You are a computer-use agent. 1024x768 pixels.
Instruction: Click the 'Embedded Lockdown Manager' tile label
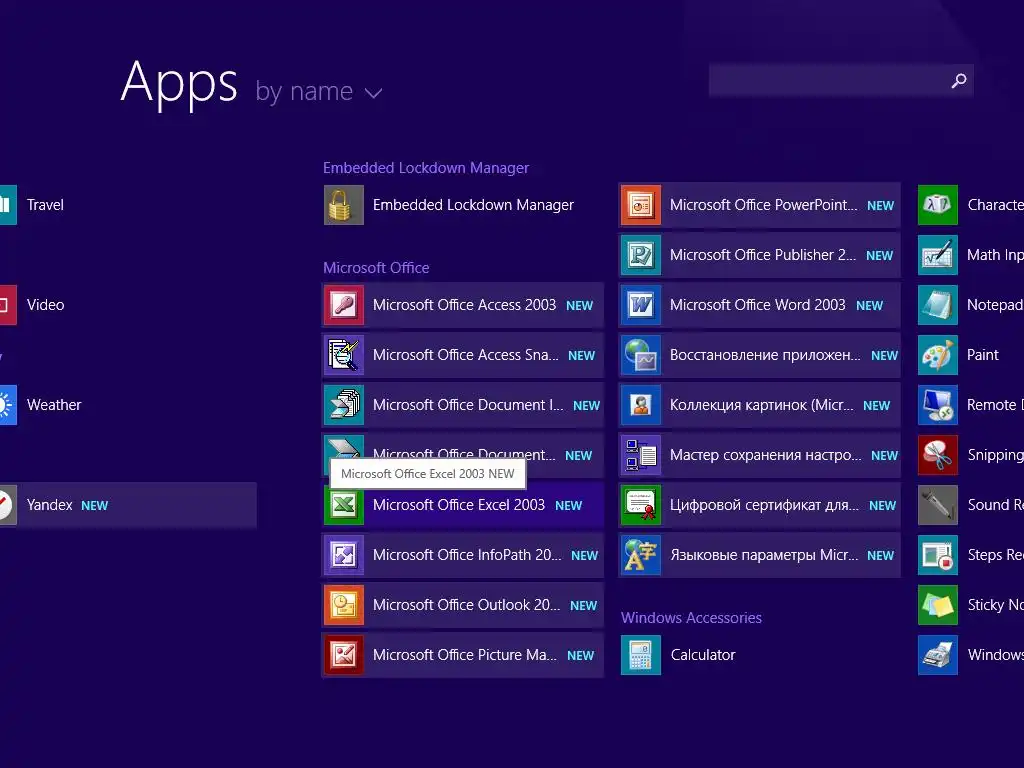click(473, 205)
